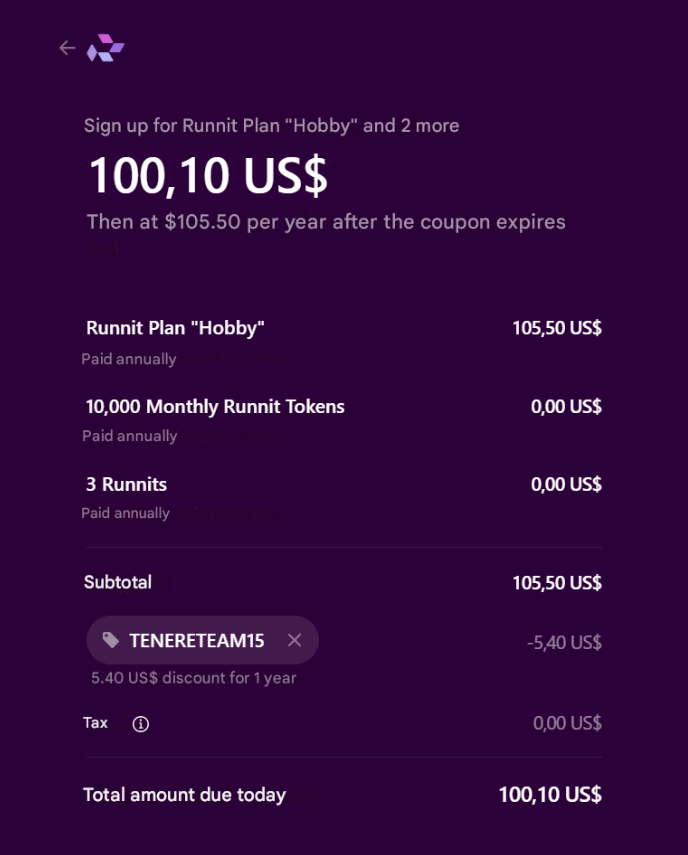Remove the TENERETEAM15 coupon
The height and width of the screenshot is (855, 688).
[x=294, y=640]
